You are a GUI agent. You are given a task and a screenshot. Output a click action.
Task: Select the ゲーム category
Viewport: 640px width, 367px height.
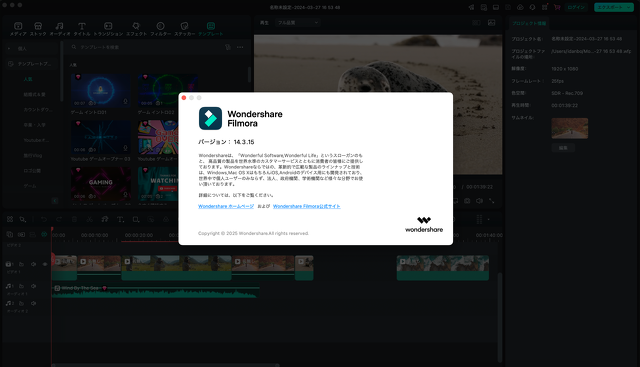point(29,186)
